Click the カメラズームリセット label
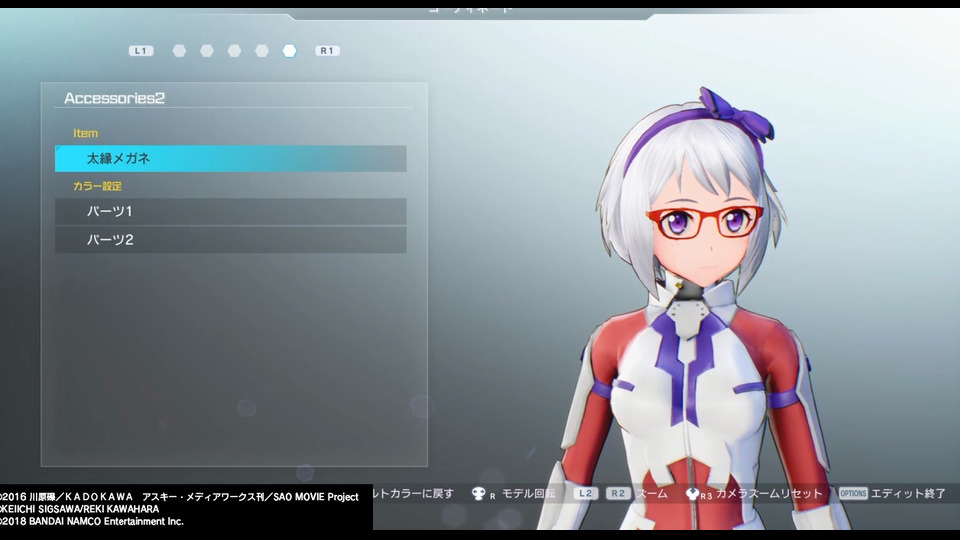960x540 pixels. point(770,493)
